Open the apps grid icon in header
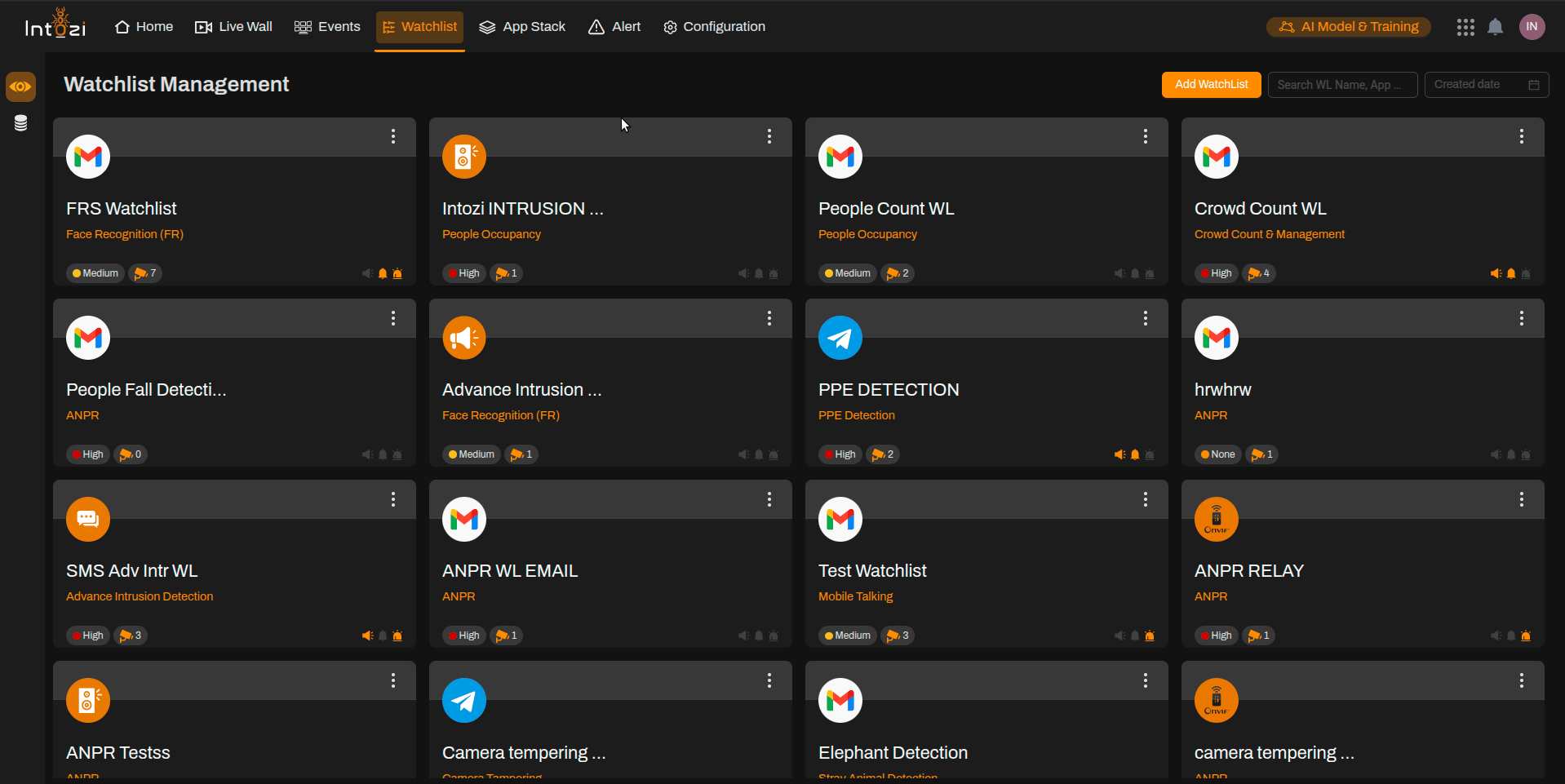 (1465, 27)
